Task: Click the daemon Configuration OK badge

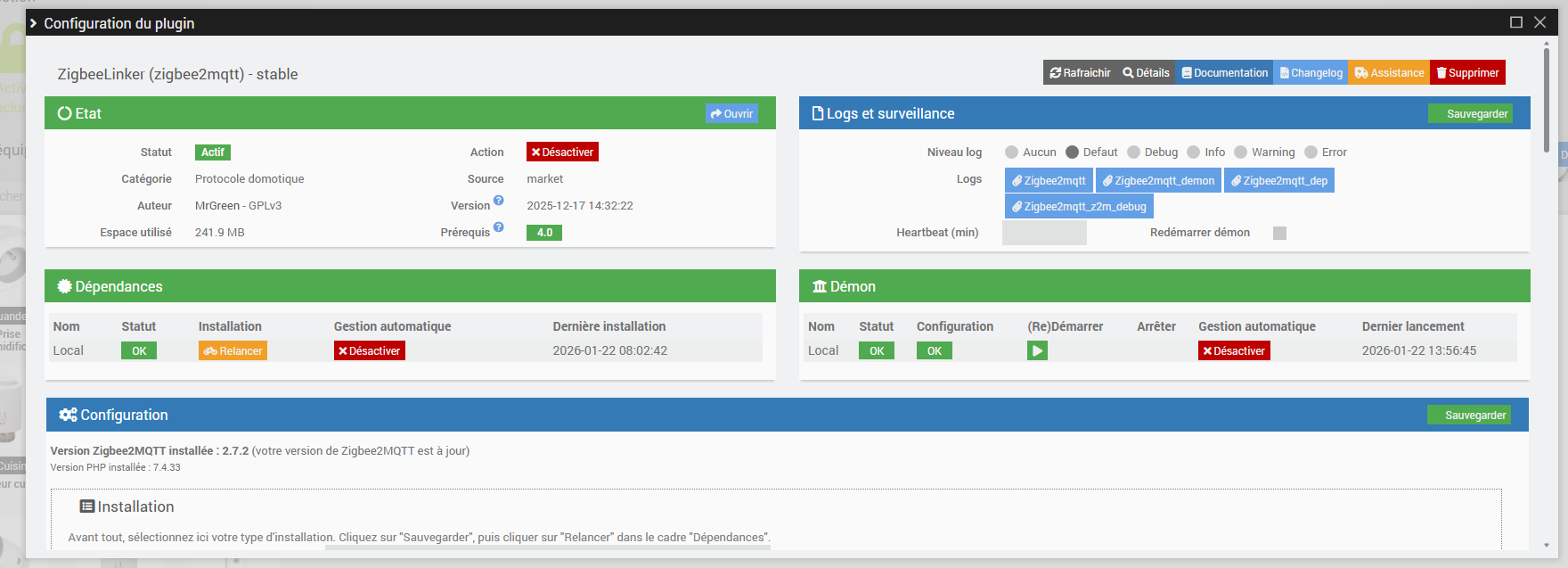Action: pyautogui.click(x=935, y=351)
